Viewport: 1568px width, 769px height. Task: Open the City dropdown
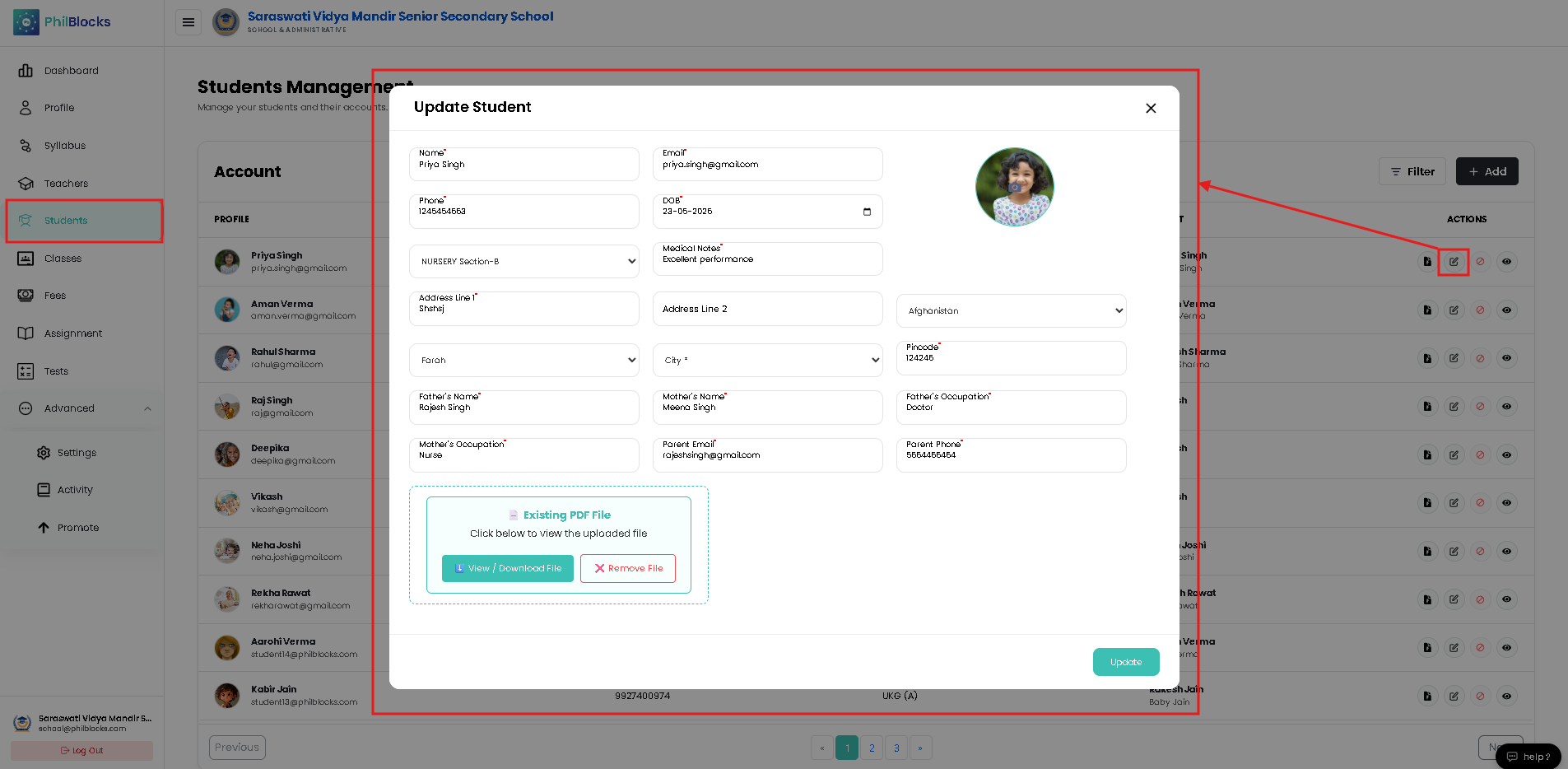767,360
